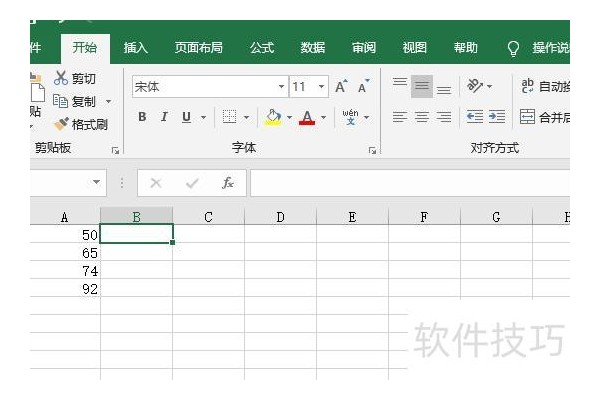Increase indent icon

[x=497, y=116]
